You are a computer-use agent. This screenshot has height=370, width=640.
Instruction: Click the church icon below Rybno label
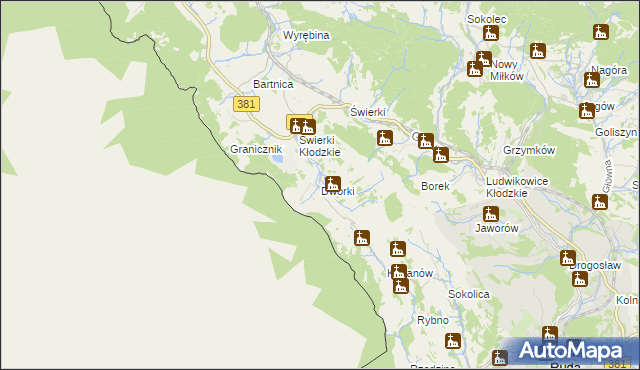[x=453, y=341]
